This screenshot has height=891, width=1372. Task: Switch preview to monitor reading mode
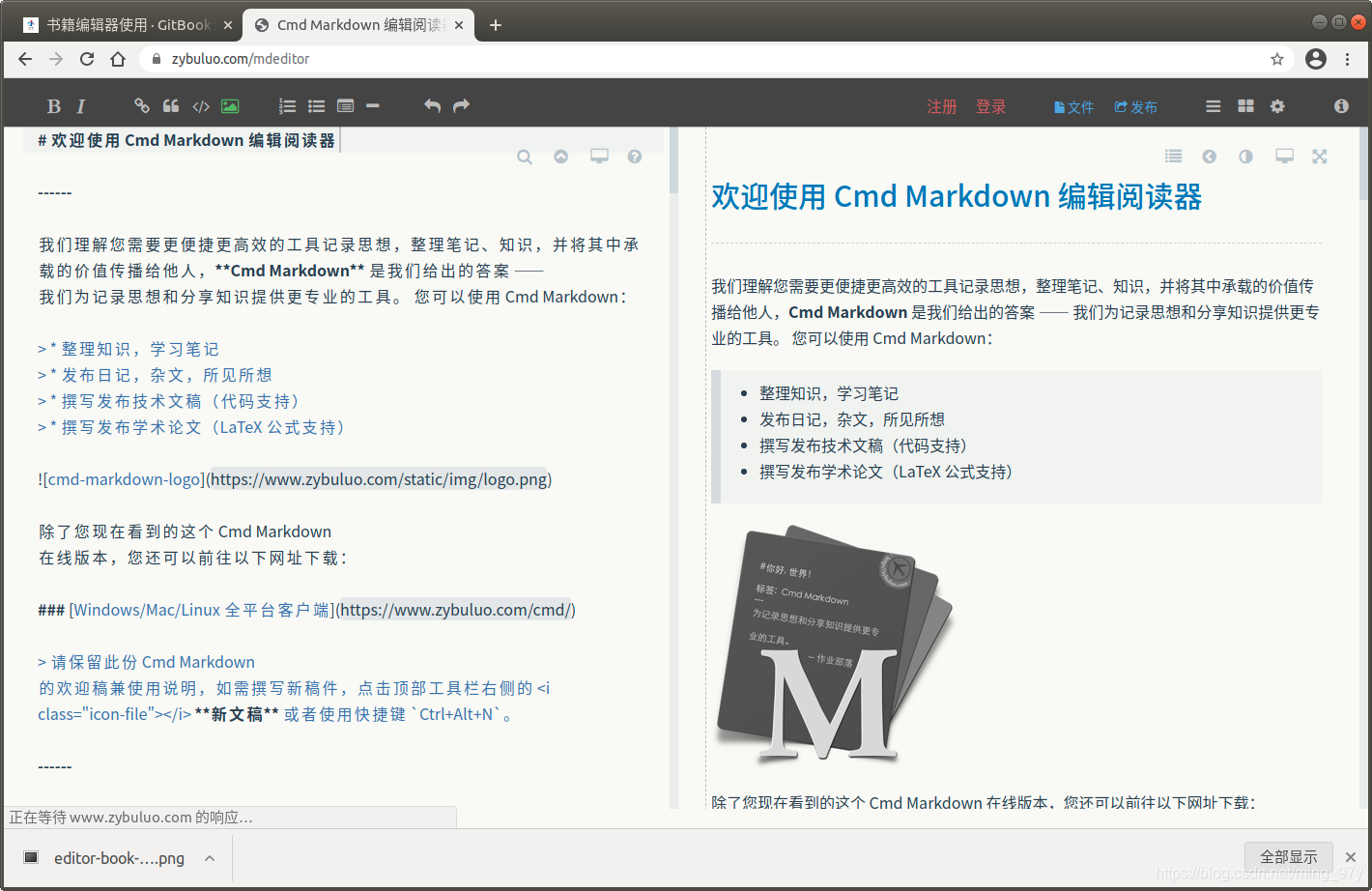pyautogui.click(x=1284, y=157)
